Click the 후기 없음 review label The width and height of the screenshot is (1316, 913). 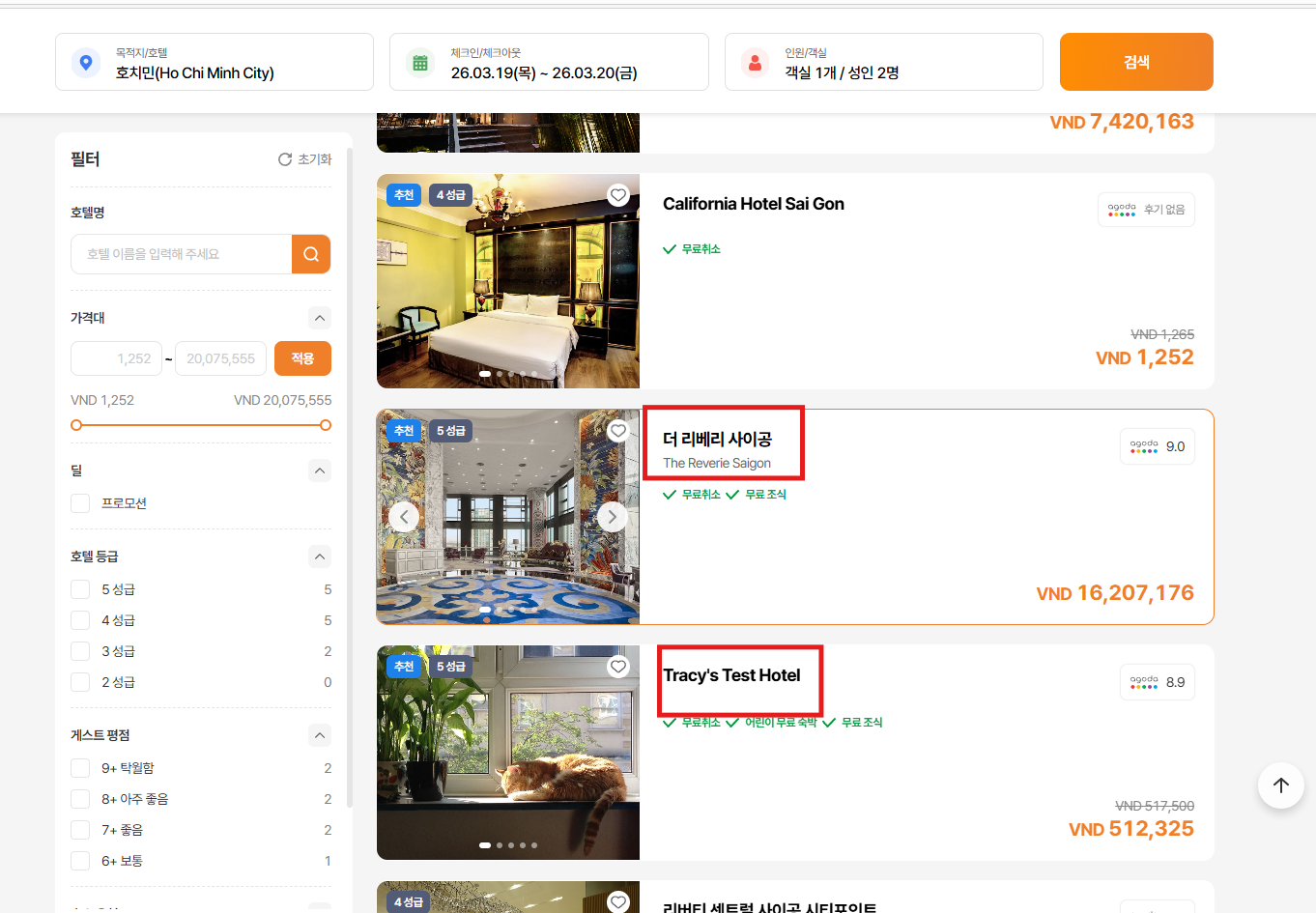(x=1164, y=210)
